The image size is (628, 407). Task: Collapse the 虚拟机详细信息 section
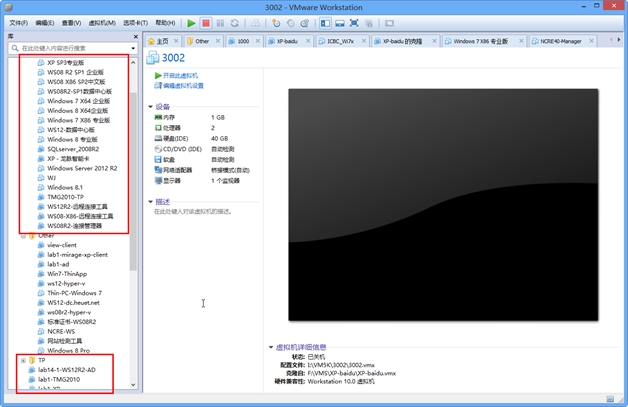(x=271, y=347)
